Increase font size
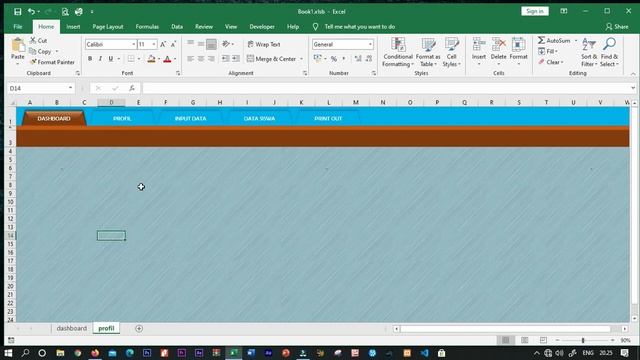This screenshot has height=360, width=640. 163,44
